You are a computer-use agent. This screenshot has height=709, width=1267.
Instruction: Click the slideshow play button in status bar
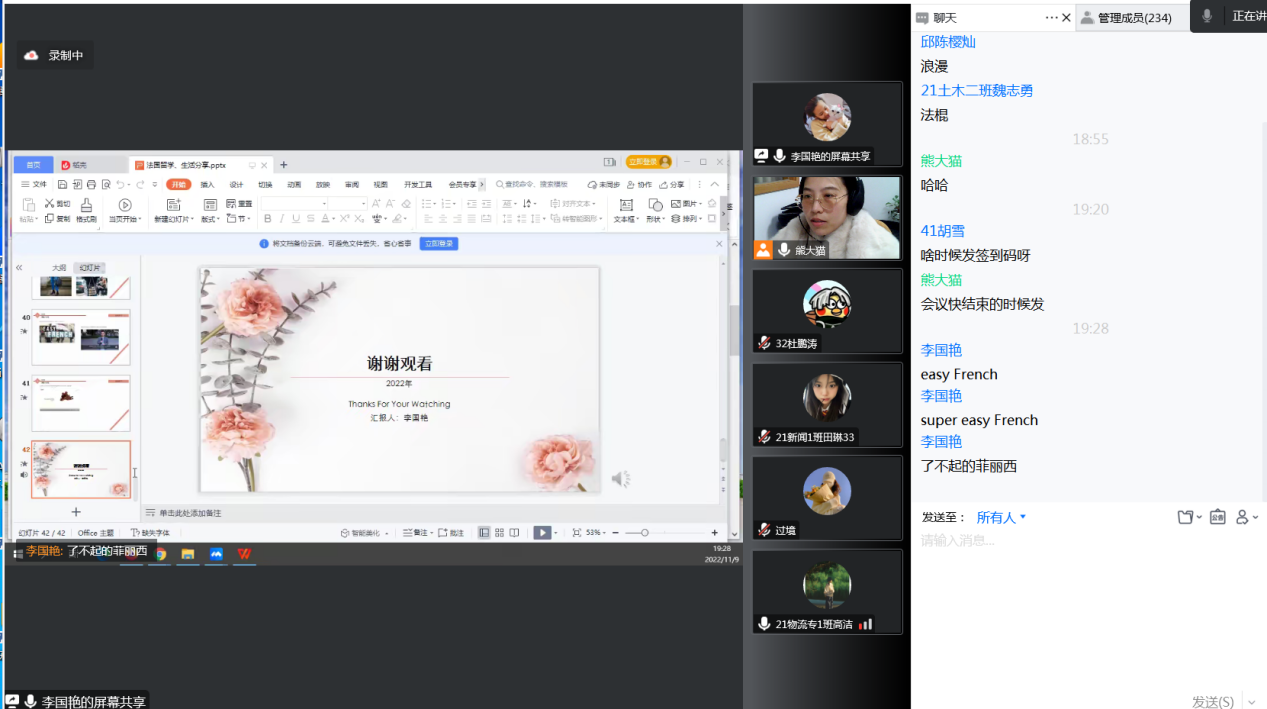coord(542,533)
